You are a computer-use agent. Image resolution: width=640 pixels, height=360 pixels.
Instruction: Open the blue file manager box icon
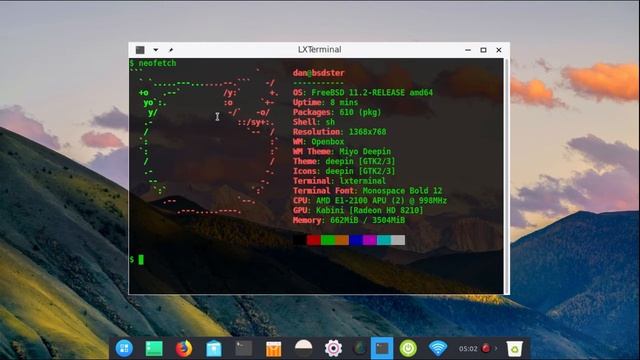(213, 349)
